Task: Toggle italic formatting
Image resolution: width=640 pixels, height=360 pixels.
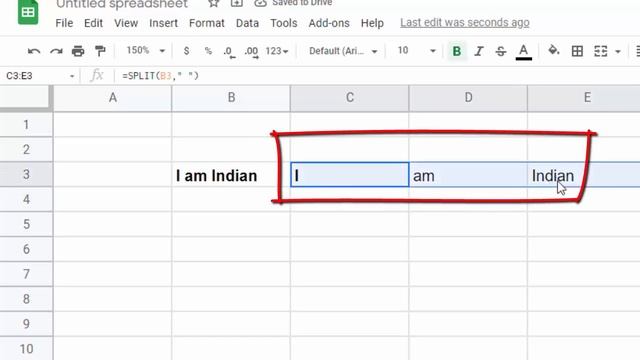Action: click(479, 51)
